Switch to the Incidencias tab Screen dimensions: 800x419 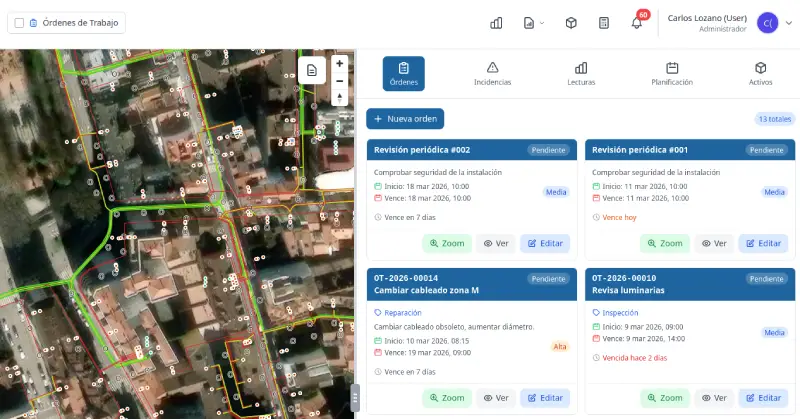coord(492,73)
